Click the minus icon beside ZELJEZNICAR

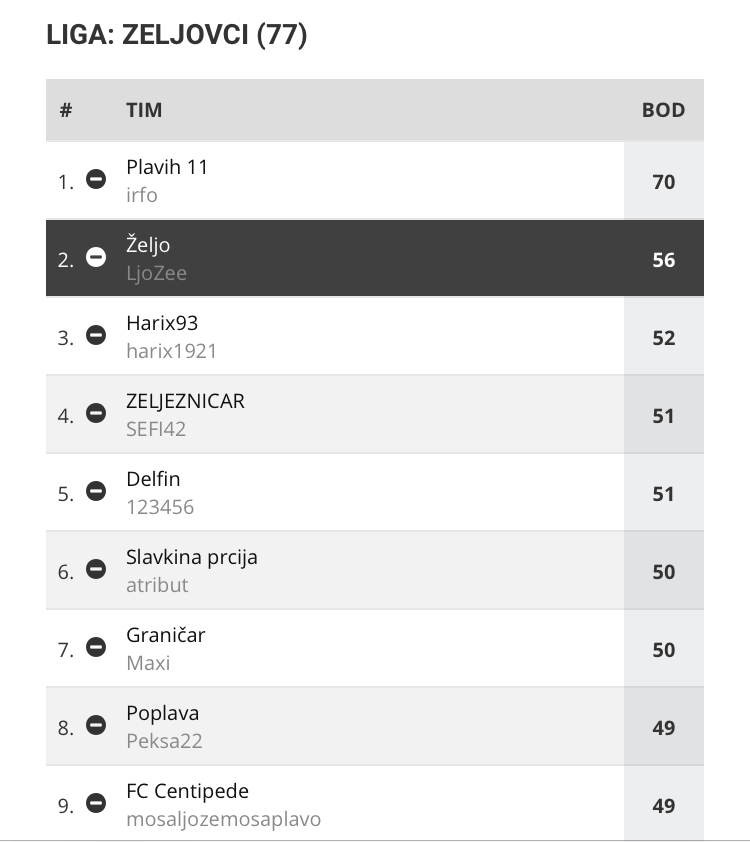click(96, 413)
